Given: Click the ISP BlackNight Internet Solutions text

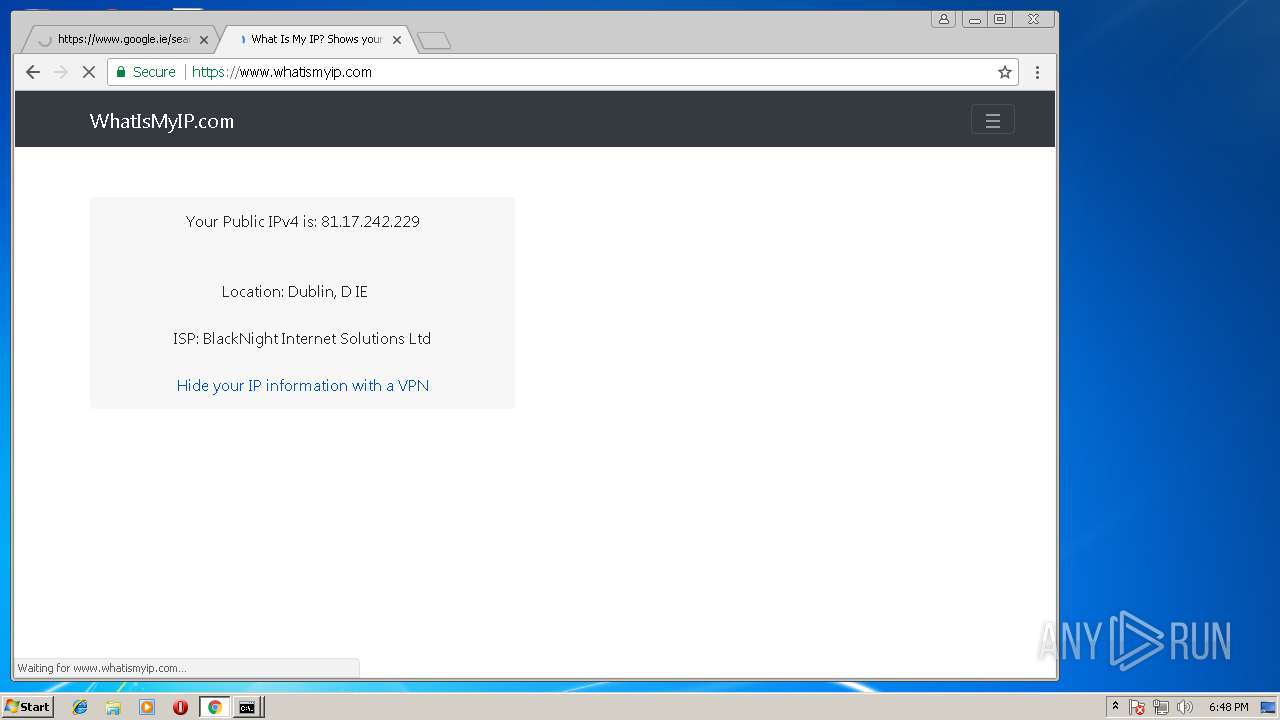Looking at the screenshot, I should point(302,339).
